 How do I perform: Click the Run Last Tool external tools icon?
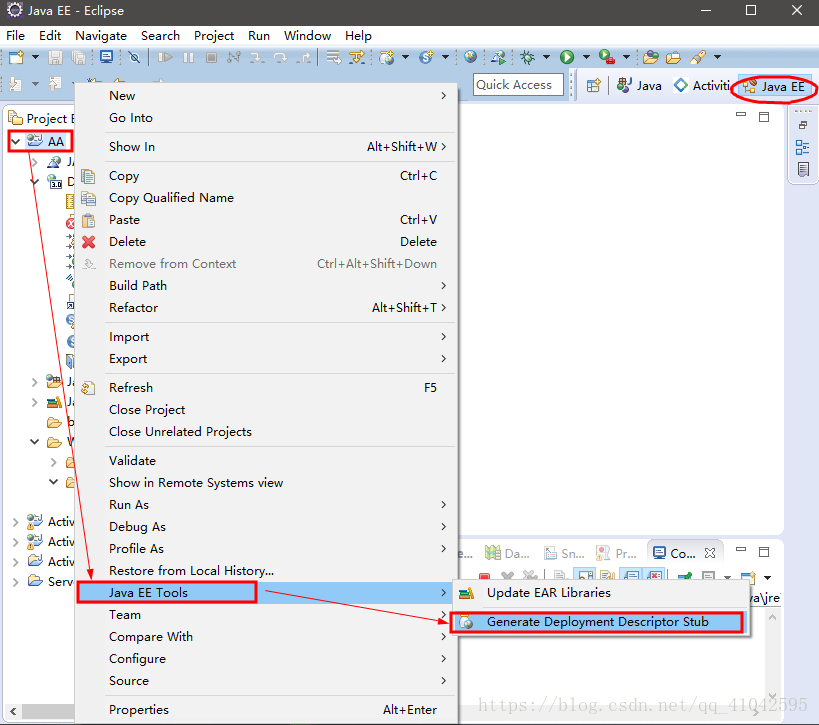click(606, 57)
